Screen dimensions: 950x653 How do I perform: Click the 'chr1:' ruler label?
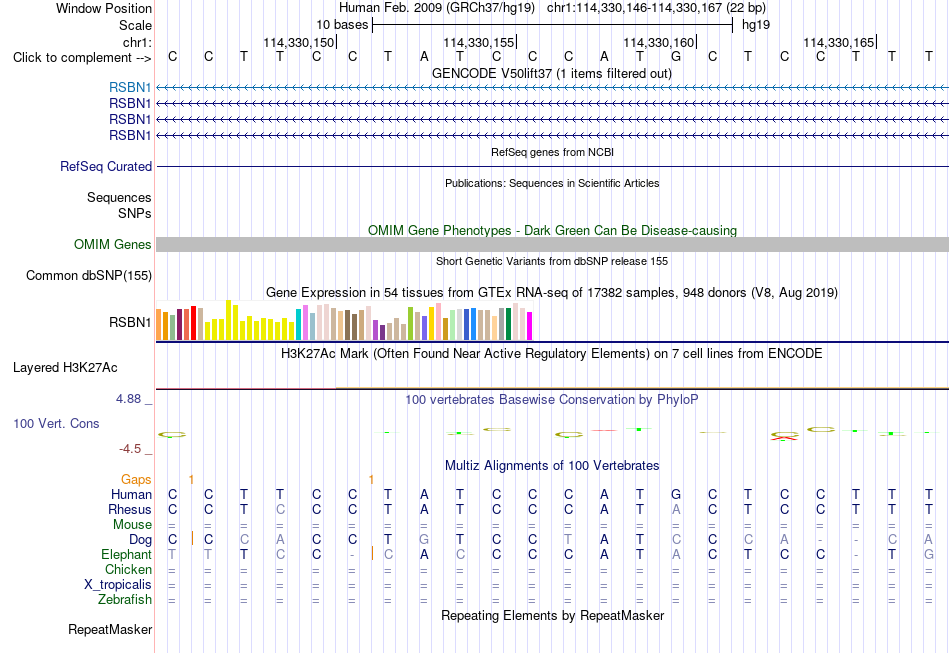(137, 42)
